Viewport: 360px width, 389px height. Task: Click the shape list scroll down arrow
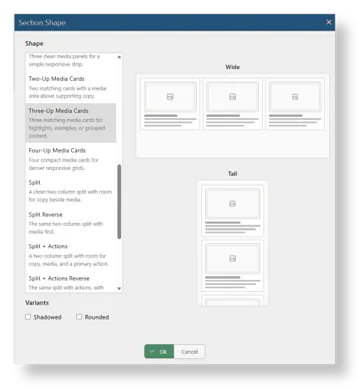click(119, 288)
